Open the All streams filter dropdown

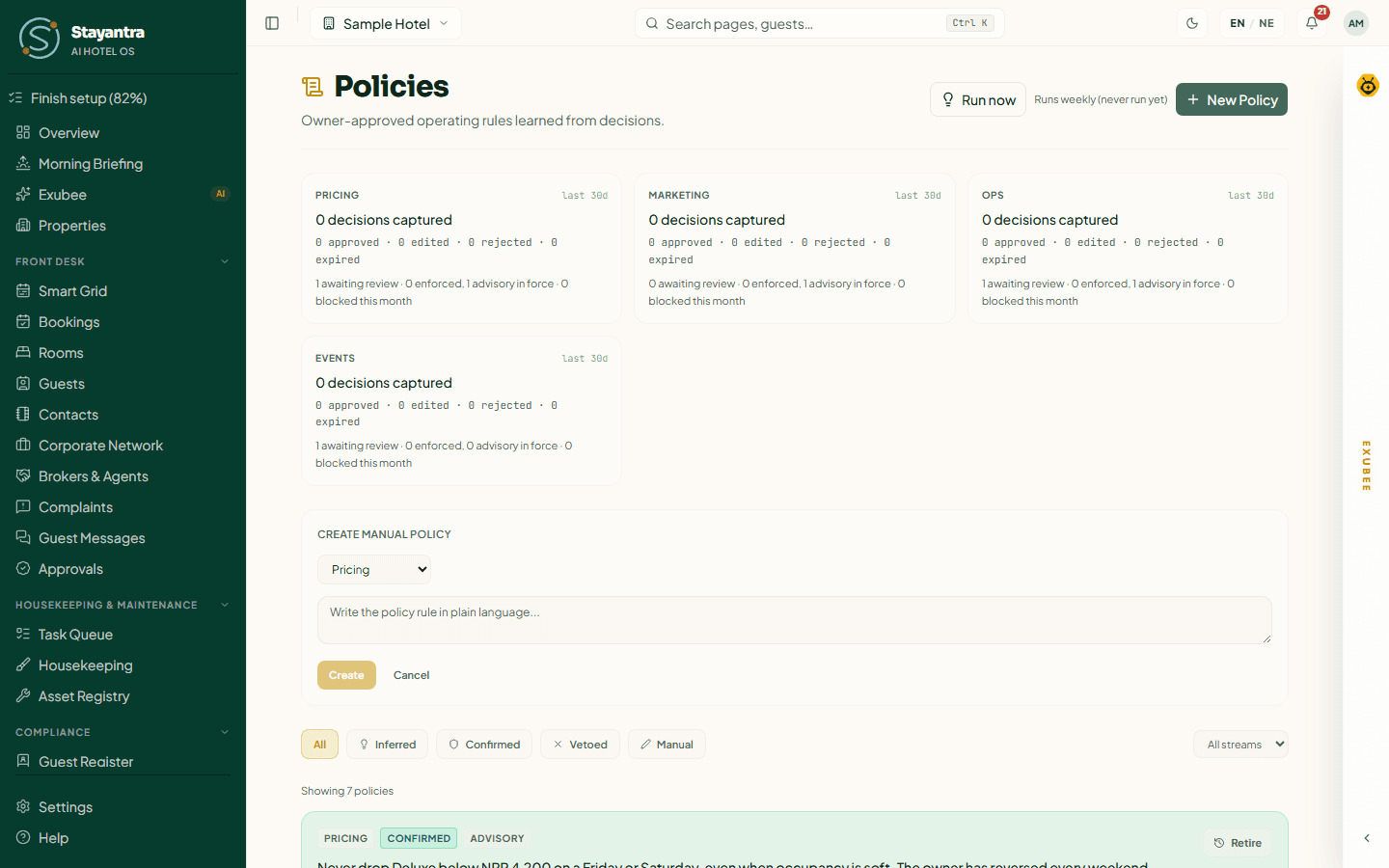click(x=1240, y=745)
